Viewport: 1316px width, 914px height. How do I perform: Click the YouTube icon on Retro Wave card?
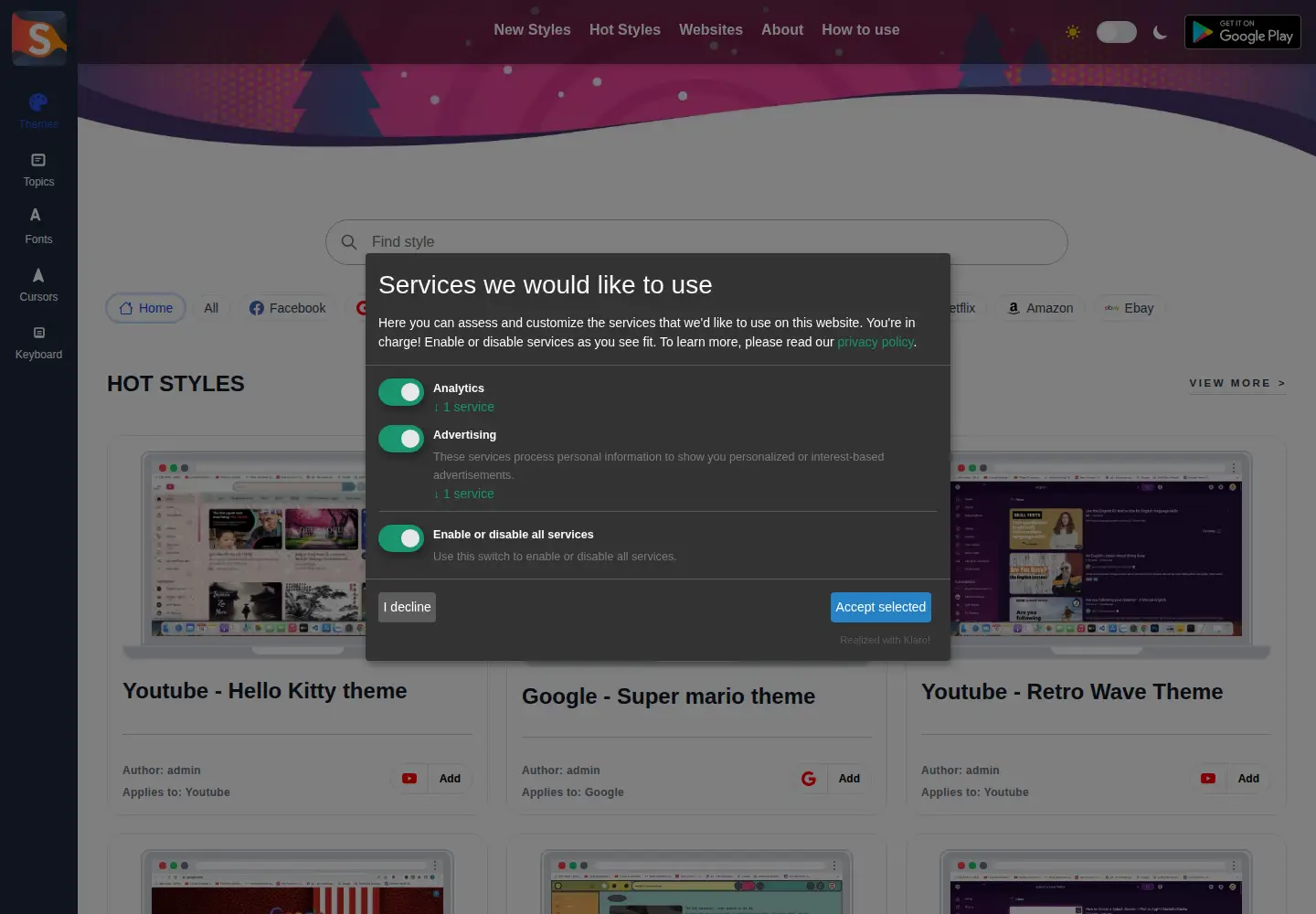(1208, 779)
